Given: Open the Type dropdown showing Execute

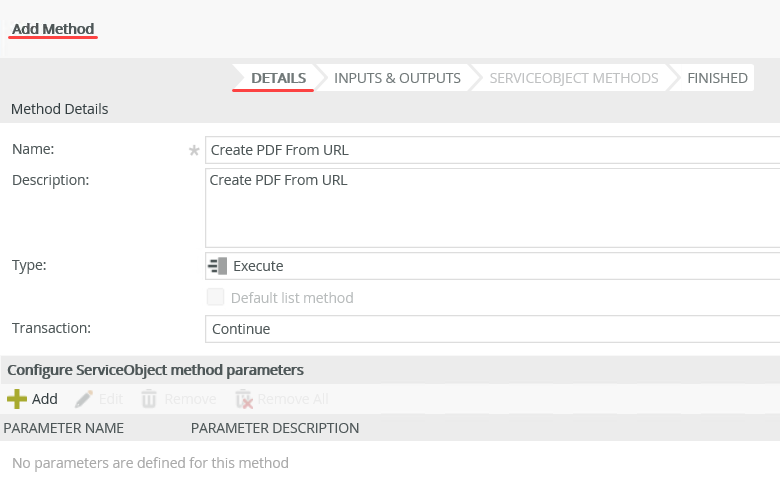Looking at the screenshot, I should (492, 266).
